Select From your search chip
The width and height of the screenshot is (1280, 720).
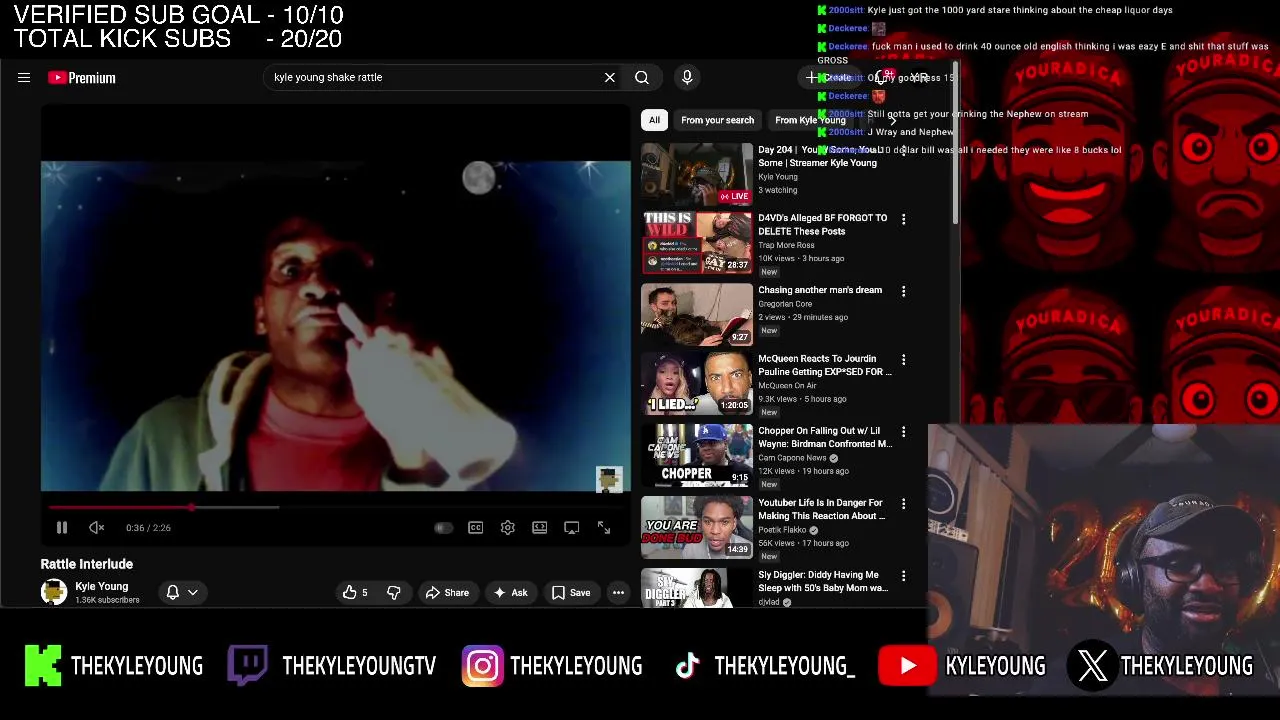pyautogui.click(x=717, y=120)
